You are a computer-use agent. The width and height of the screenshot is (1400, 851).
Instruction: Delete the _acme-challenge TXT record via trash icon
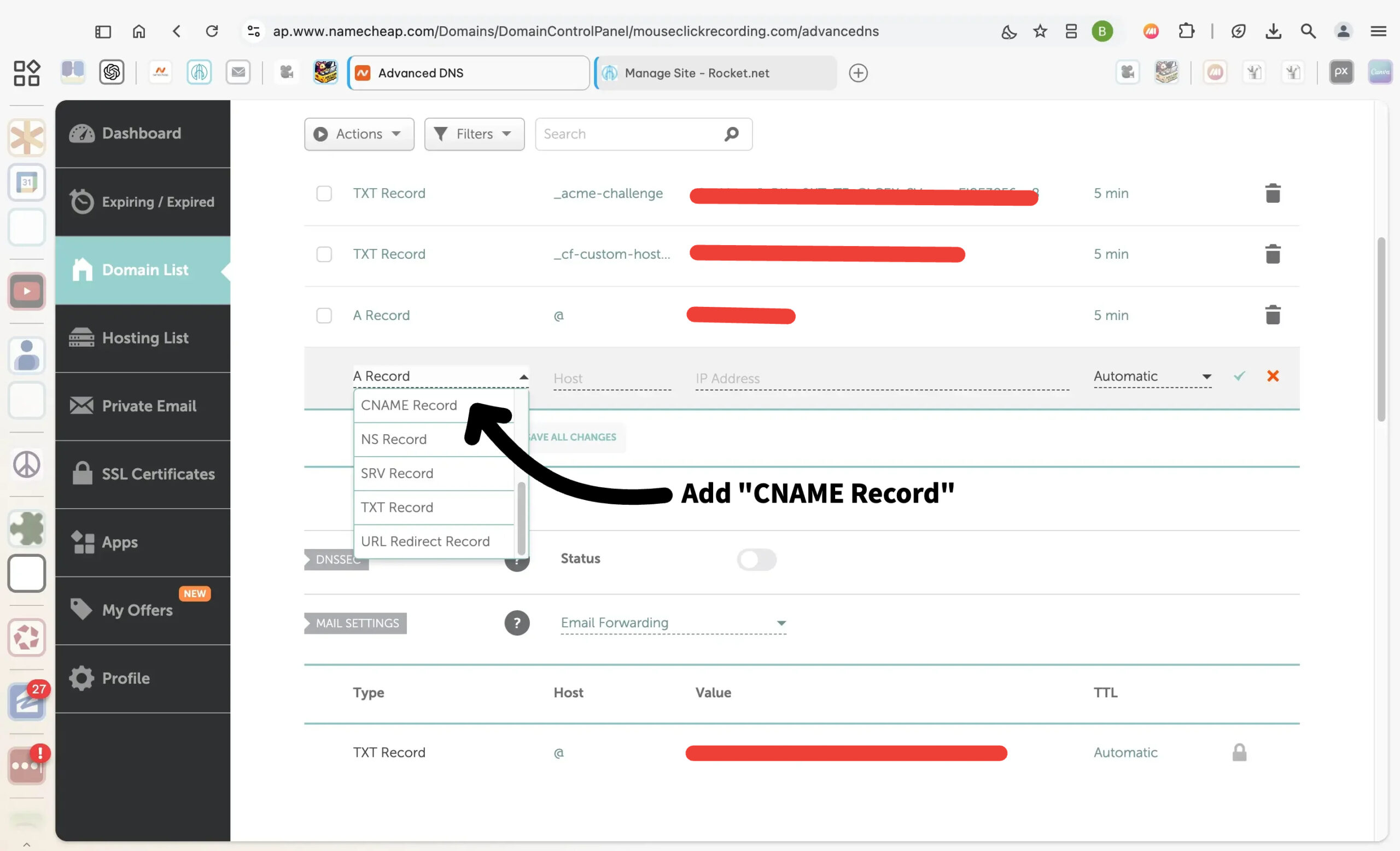[1272, 193]
